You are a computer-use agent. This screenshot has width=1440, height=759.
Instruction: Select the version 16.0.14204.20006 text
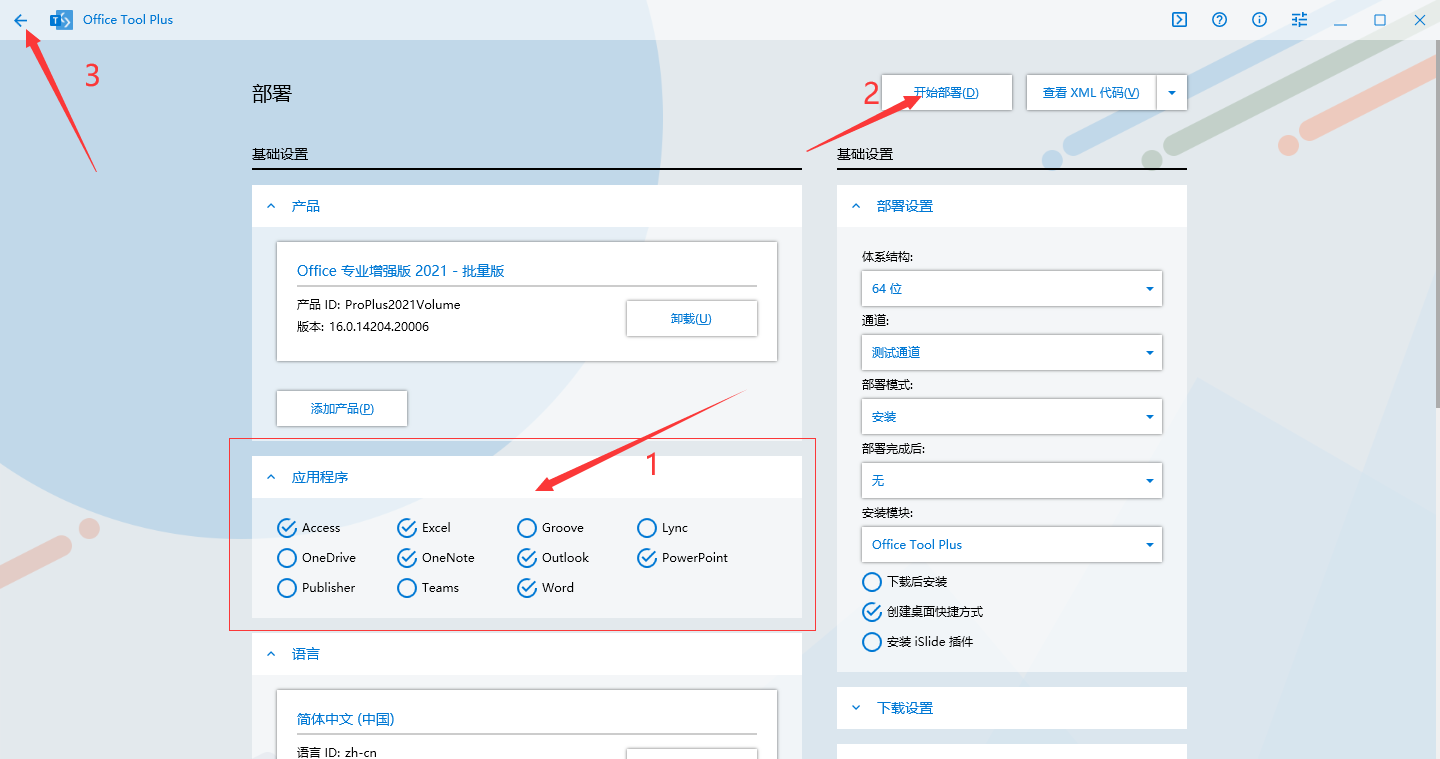tap(363, 327)
